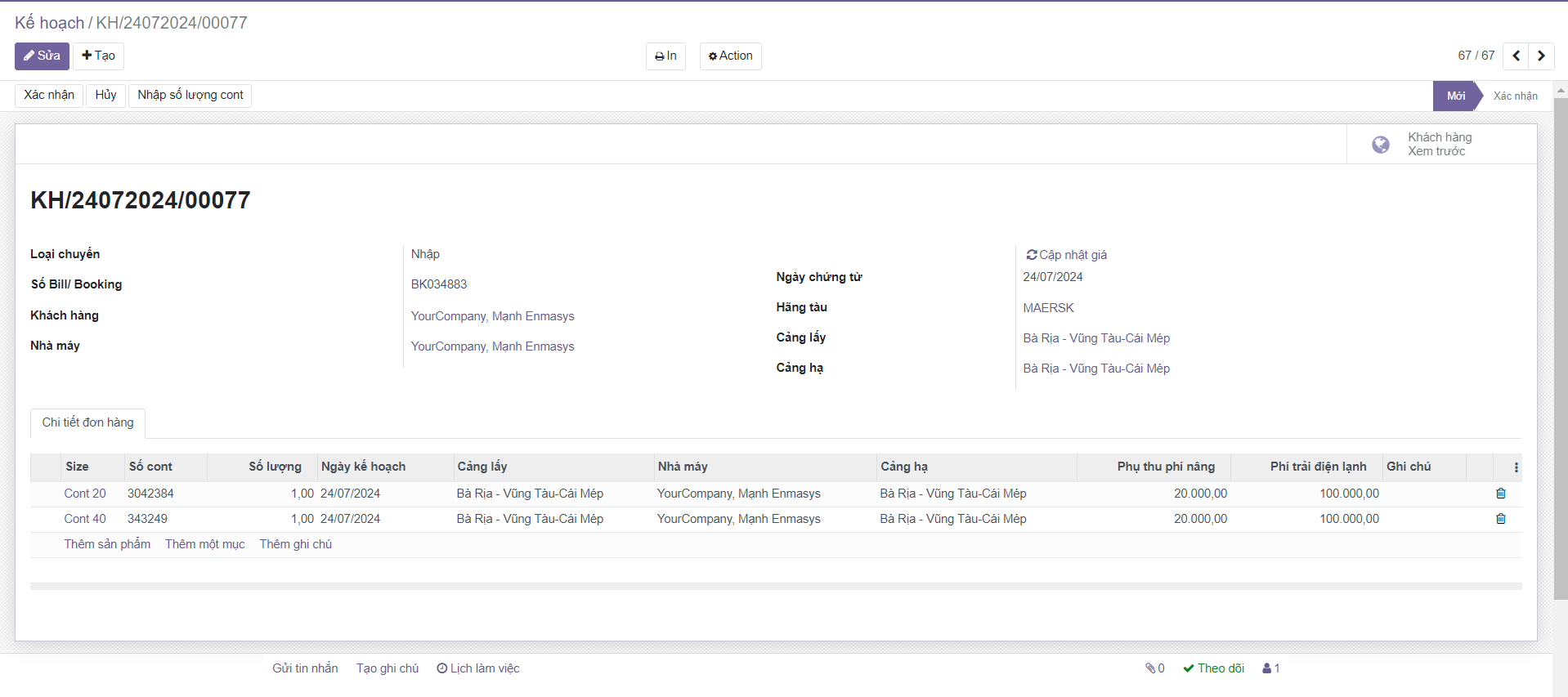Click the vertical scrollbar on the right
1568x697 pixels.
(x=1560, y=343)
